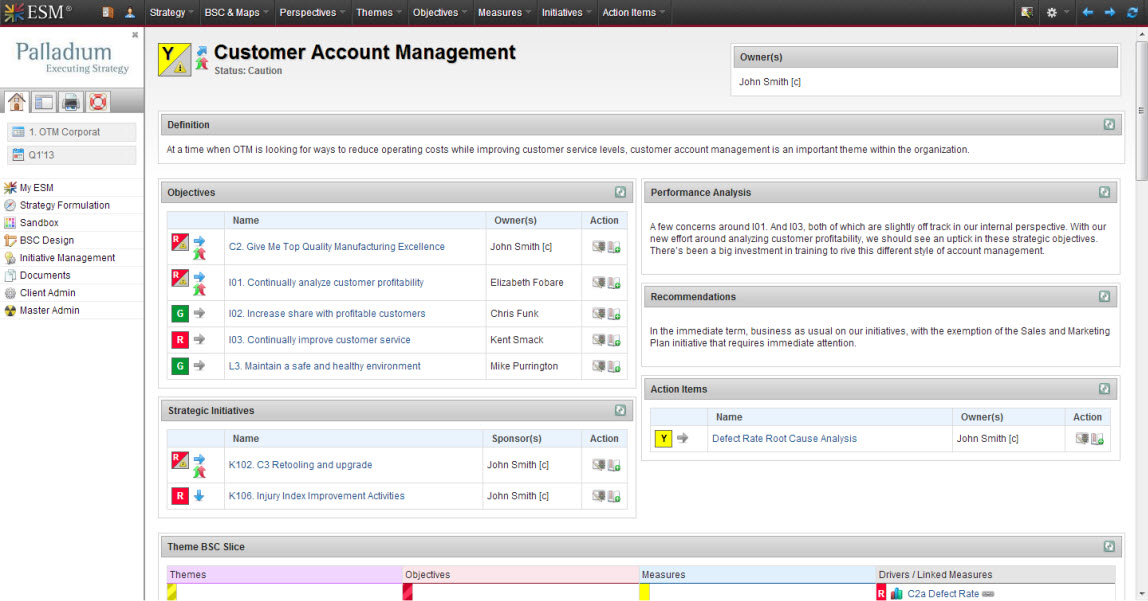Screen dimensions: 1148x601
Task: Click comment action icon in I03 row
Action: 598,340
